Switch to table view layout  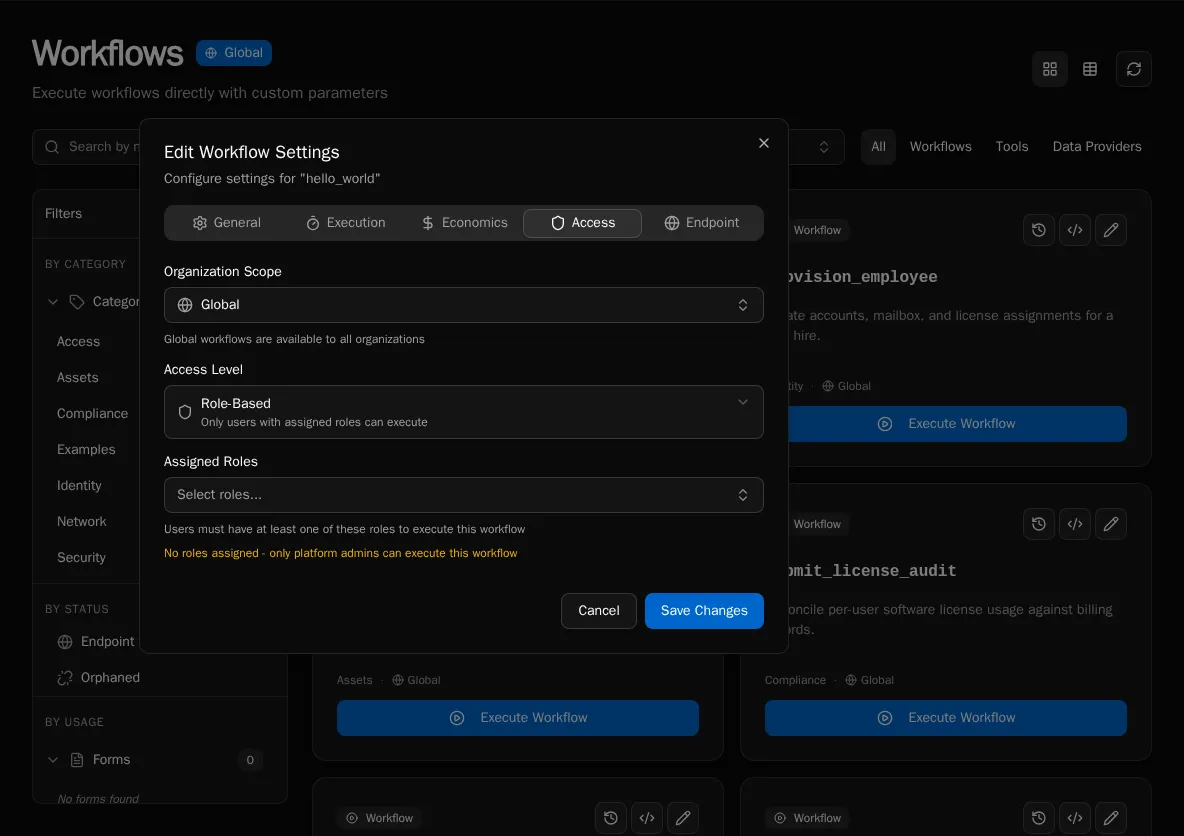pos(1090,69)
